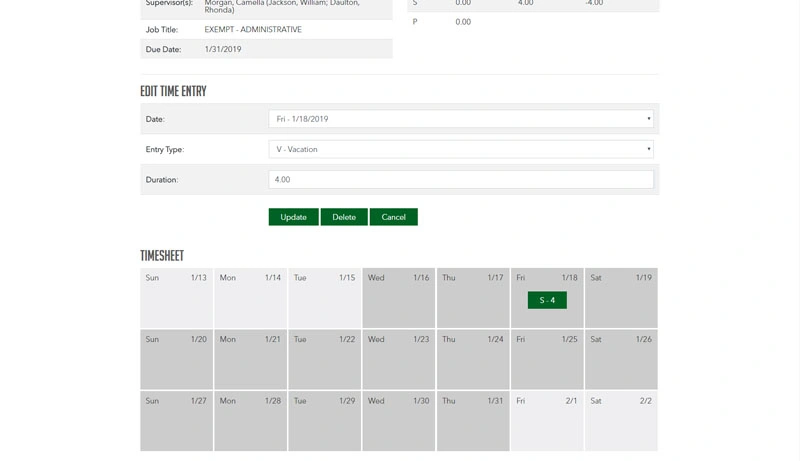Pick the Wed 1/16 timesheet cell
This screenshot has height=461, width=800.
point(398,298)
